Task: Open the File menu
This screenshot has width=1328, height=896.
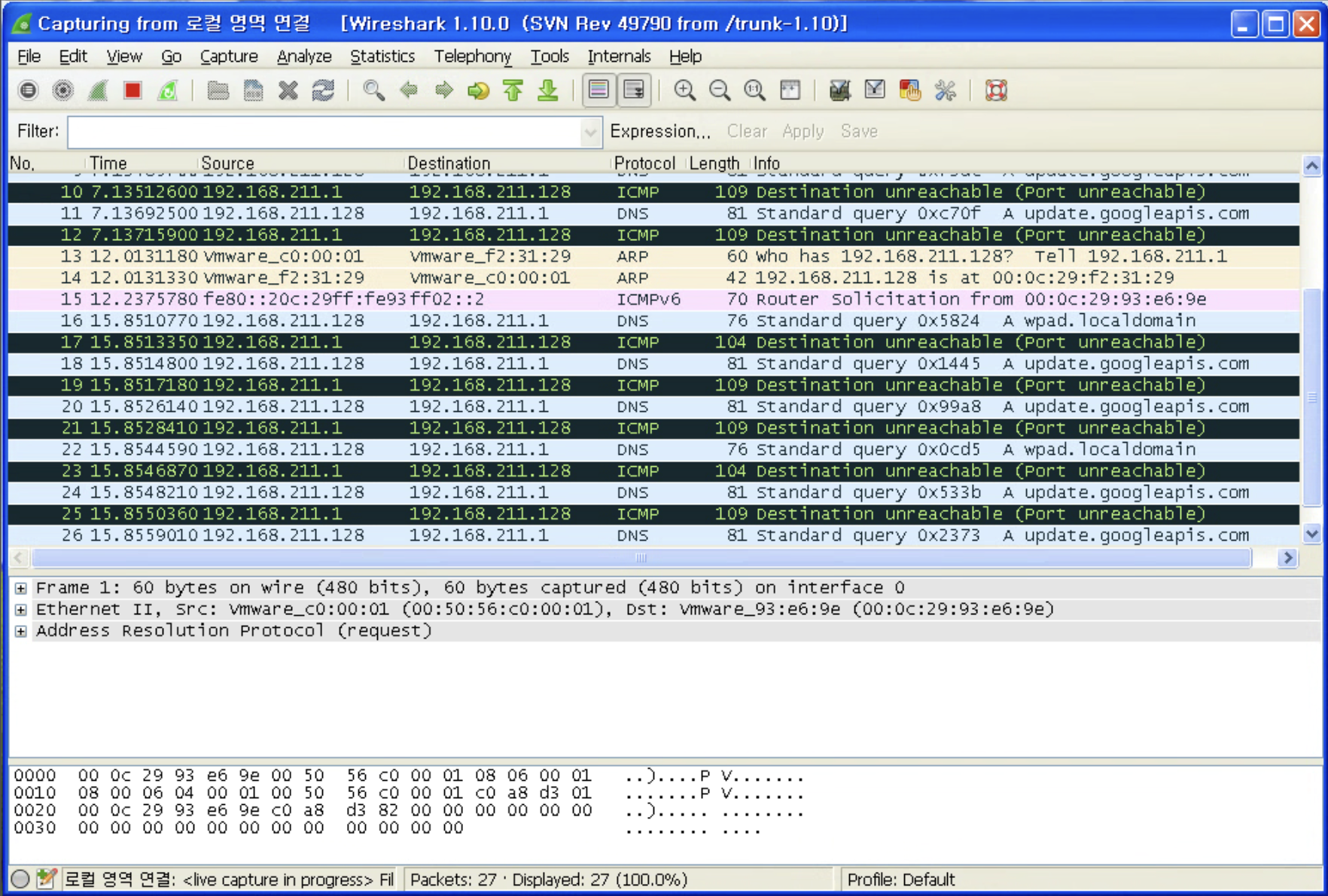Action: click(x=29, y=56)
